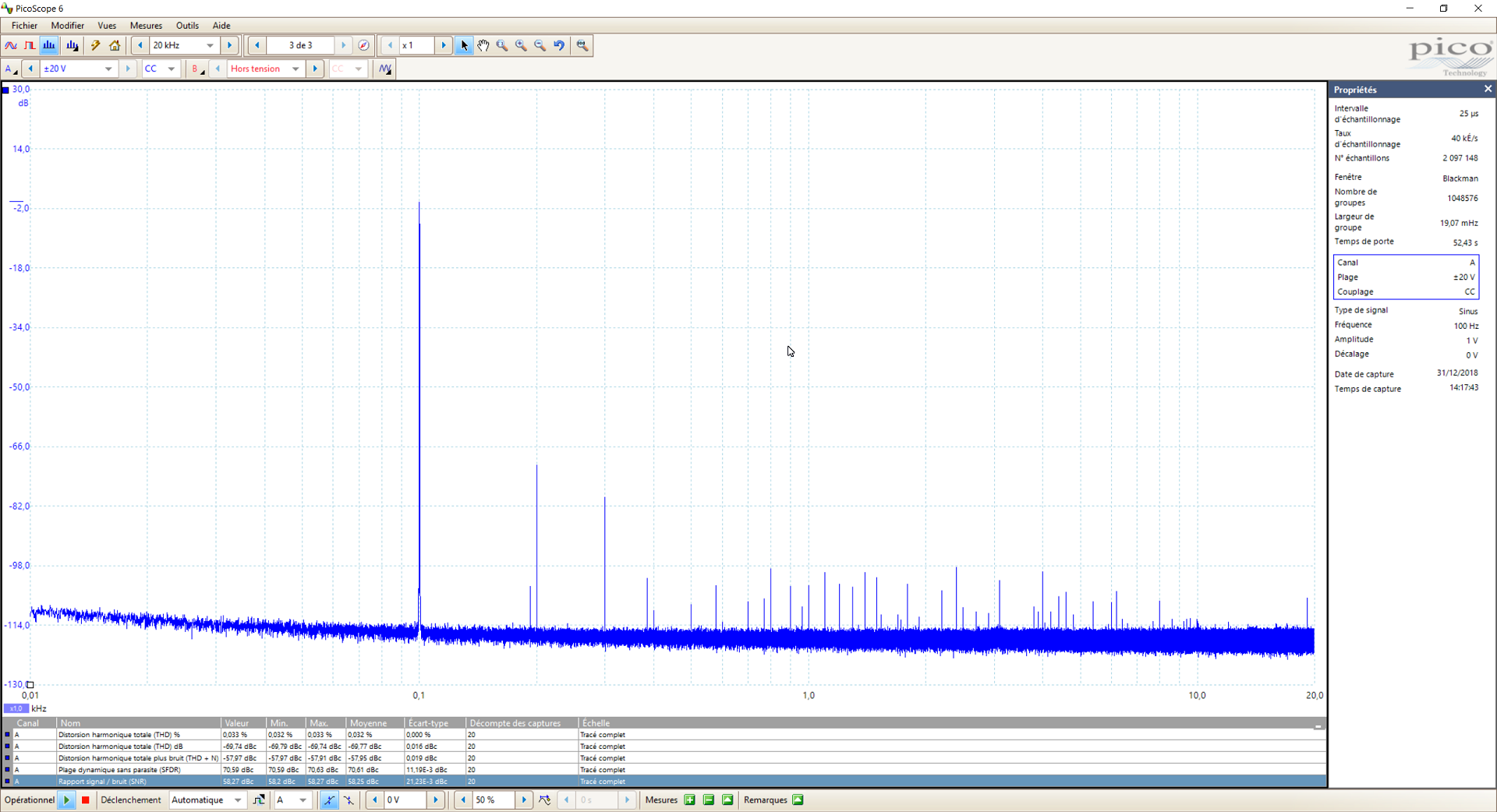Add measurement with green plus icon

(x=689, y=800)
